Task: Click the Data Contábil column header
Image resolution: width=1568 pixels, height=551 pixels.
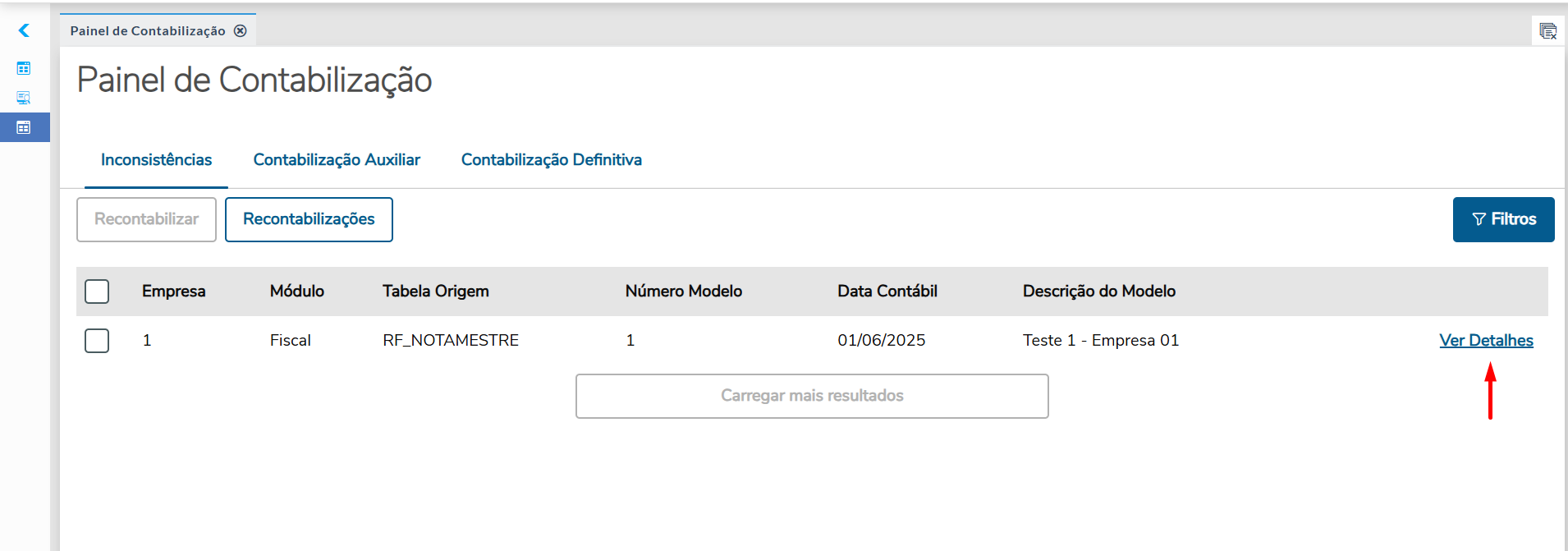Action: tap(887, 292)
